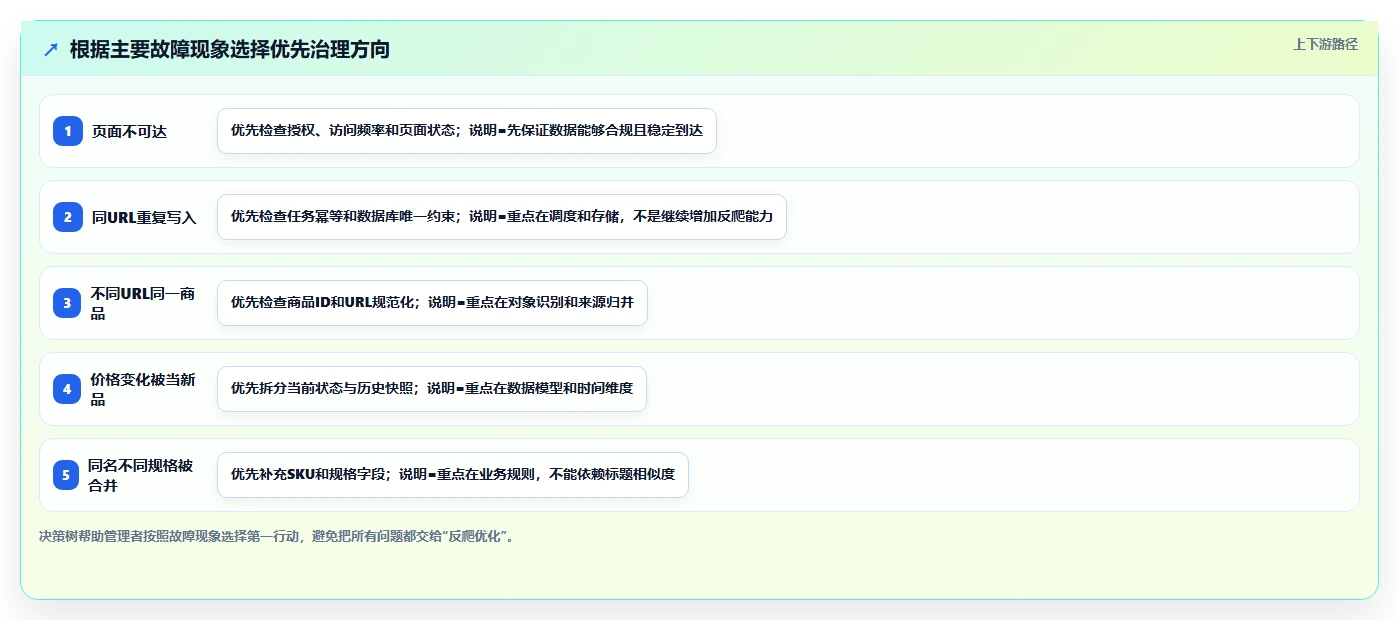The width and height of the screenshot is (1399, 620).
Task: Open the 优先检查商品ID和URL规范化 box
Action: (x=432, y=303)
